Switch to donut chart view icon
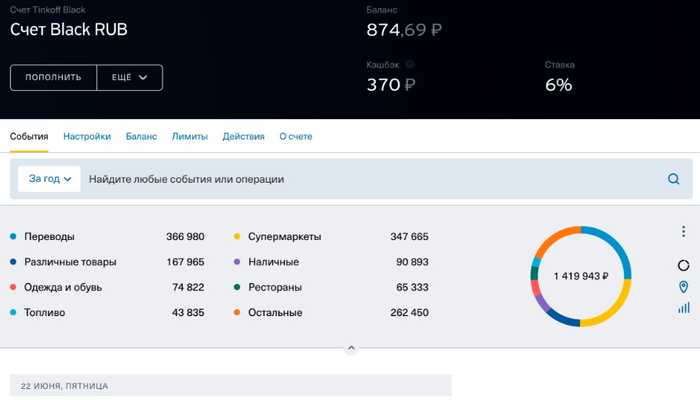 coord(683,265)
